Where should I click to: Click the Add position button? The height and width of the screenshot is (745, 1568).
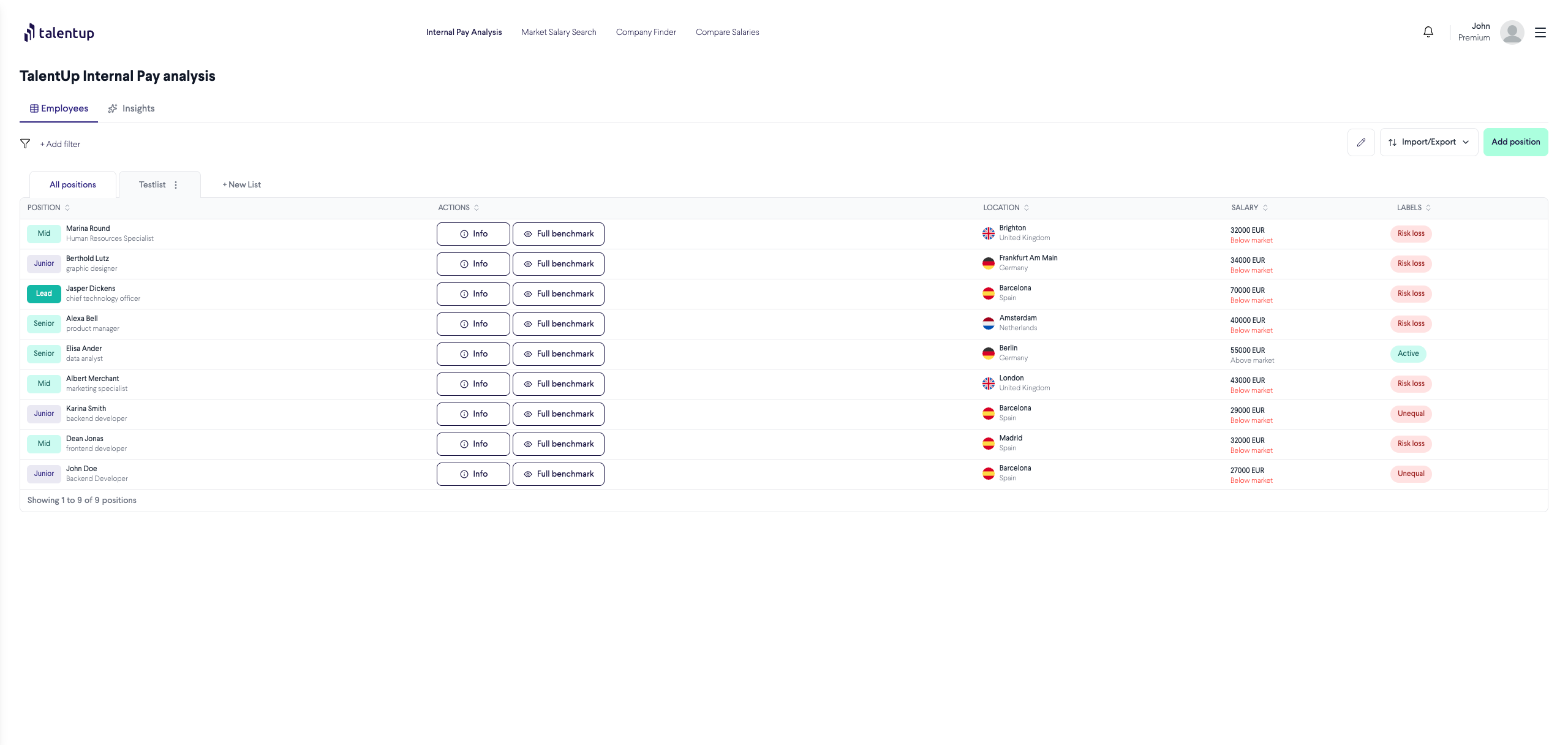(x=1515, y=142)
